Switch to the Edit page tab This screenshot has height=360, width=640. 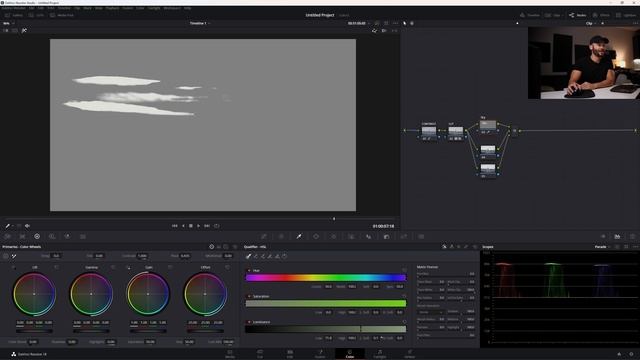[x=290, y=354]
